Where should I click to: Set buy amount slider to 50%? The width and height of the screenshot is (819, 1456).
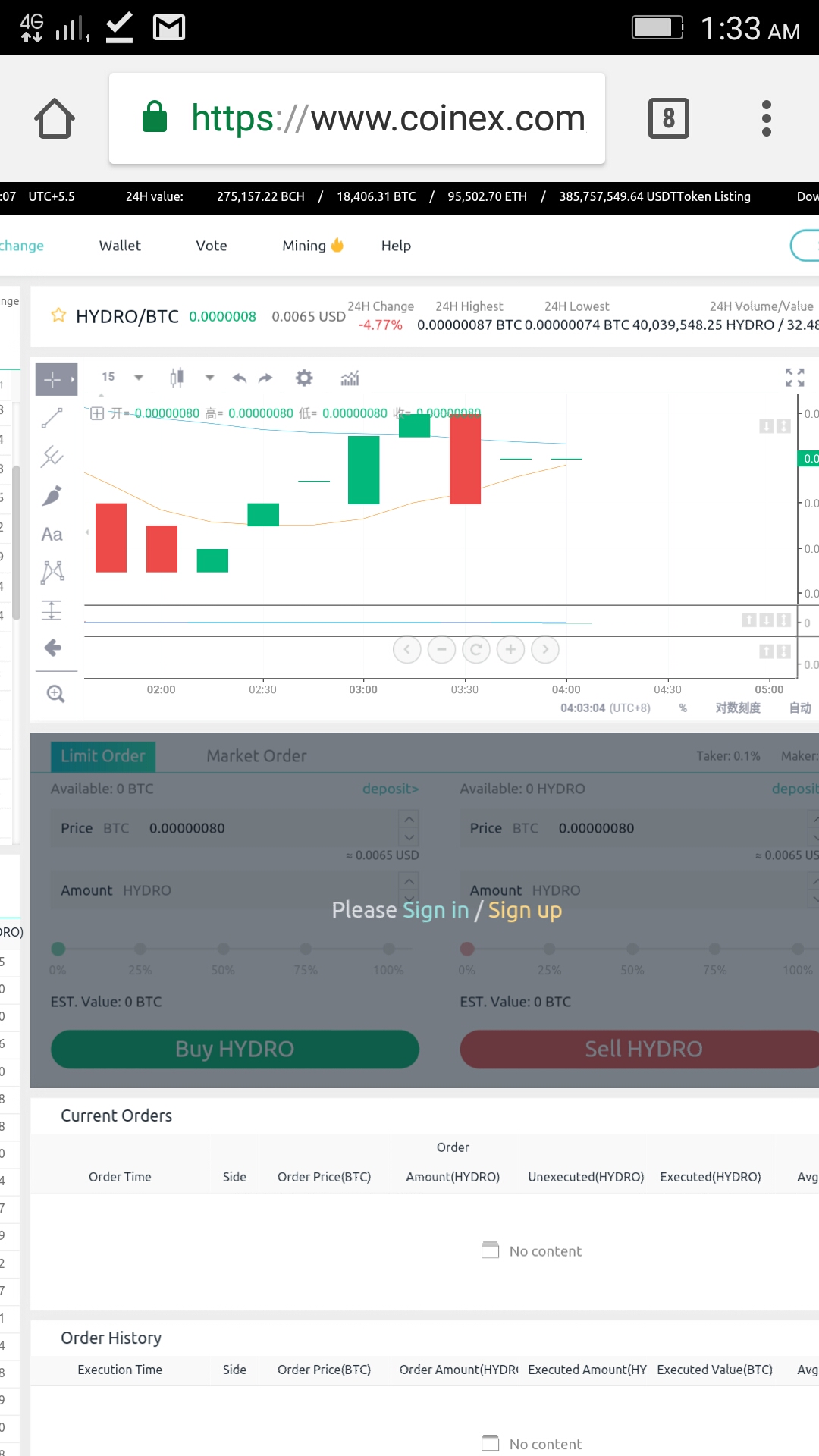pos(223,949)
